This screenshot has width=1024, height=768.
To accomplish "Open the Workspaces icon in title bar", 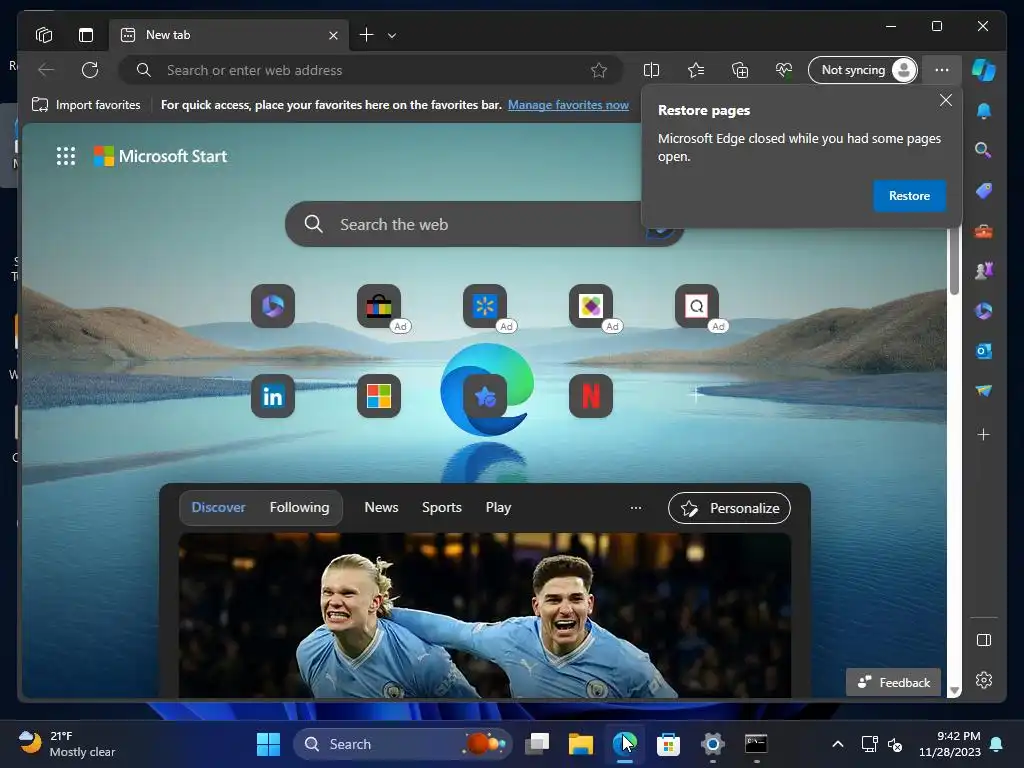I will tap(44, 35).
